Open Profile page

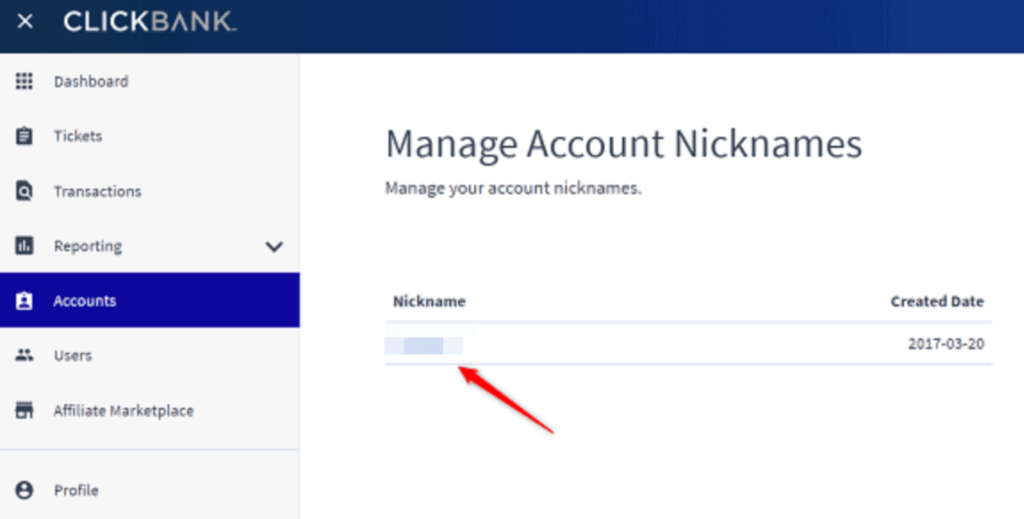pos(76,490)
